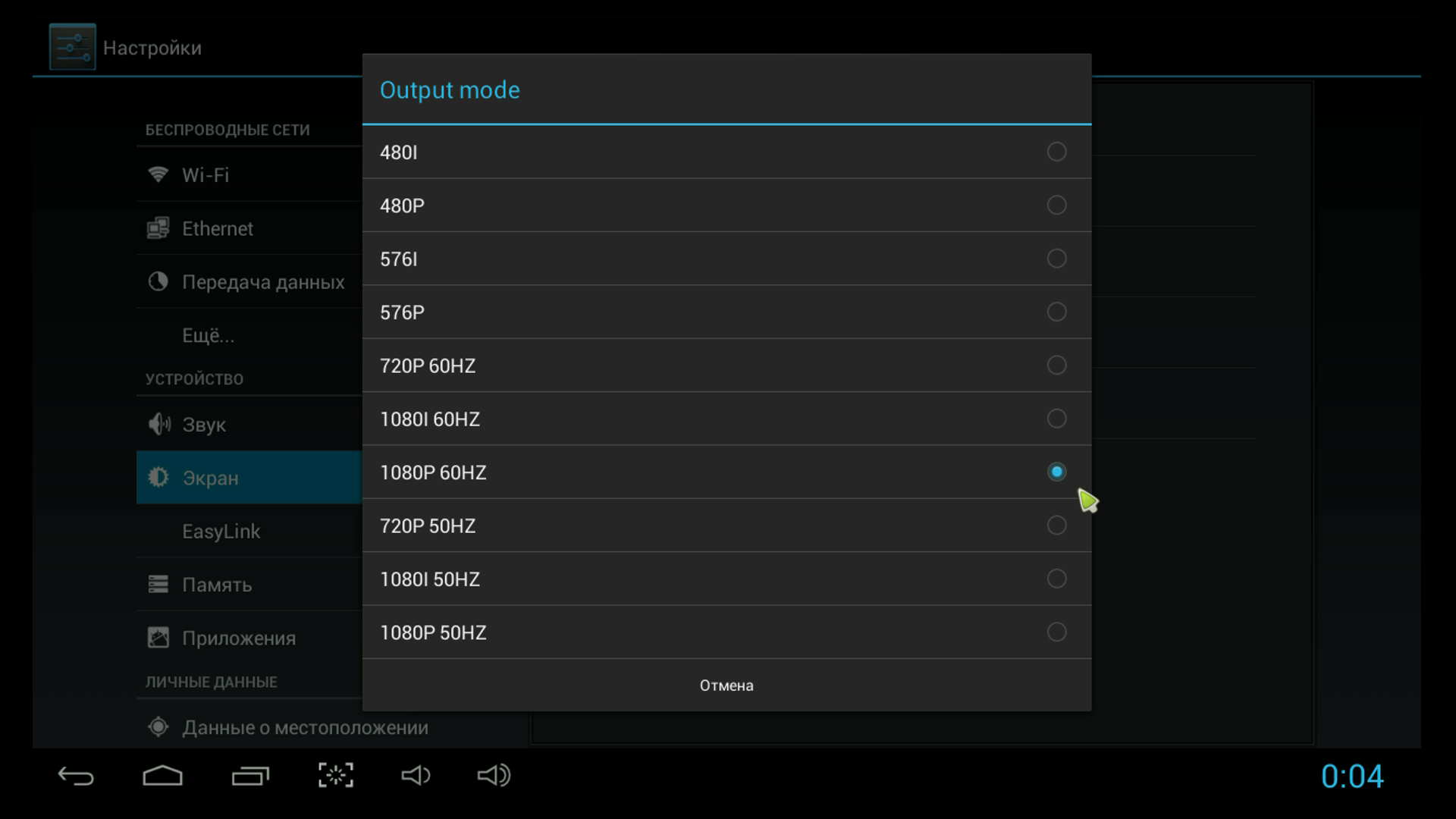Select 1080I 60HZ output mode
1456x819 pixels.
pyautogui.click(x=1056, y=419)
